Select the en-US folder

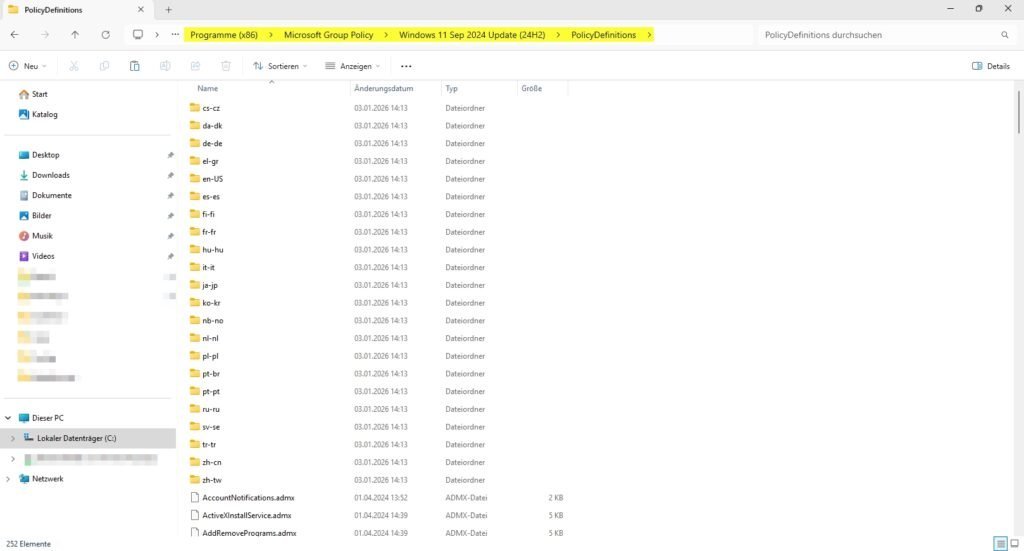[212, 179]
